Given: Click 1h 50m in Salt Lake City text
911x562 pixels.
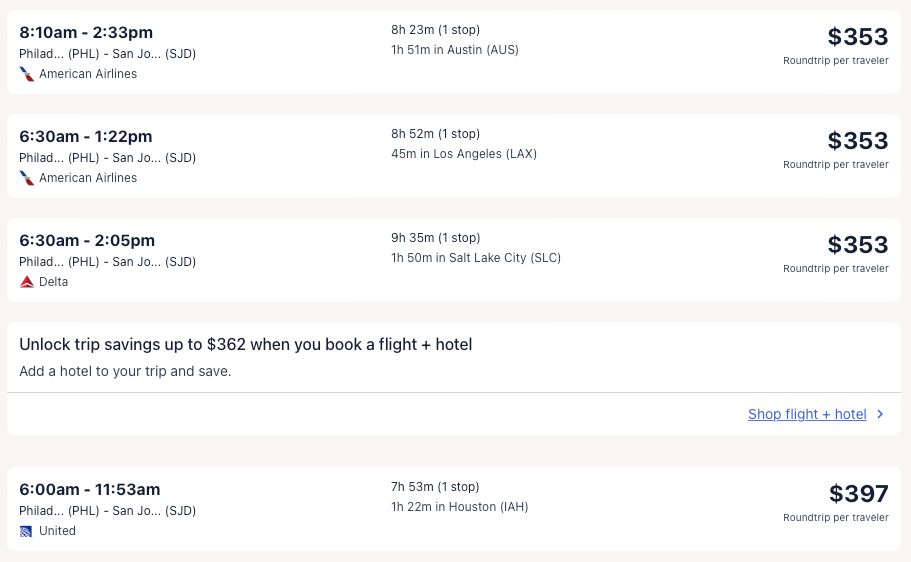Looking at the screenshot, I should 476,258.
